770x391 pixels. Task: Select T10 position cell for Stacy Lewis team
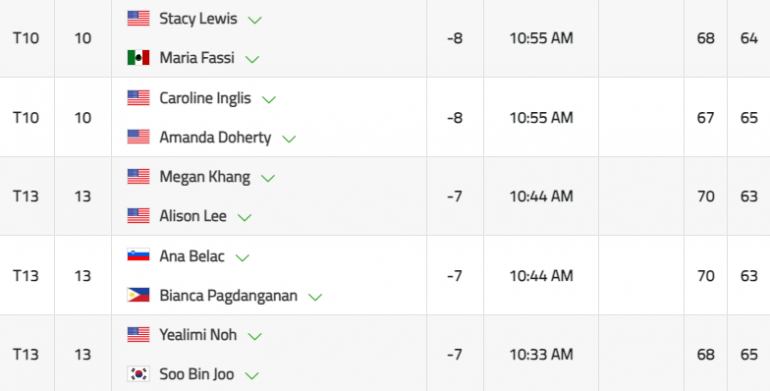26,38
